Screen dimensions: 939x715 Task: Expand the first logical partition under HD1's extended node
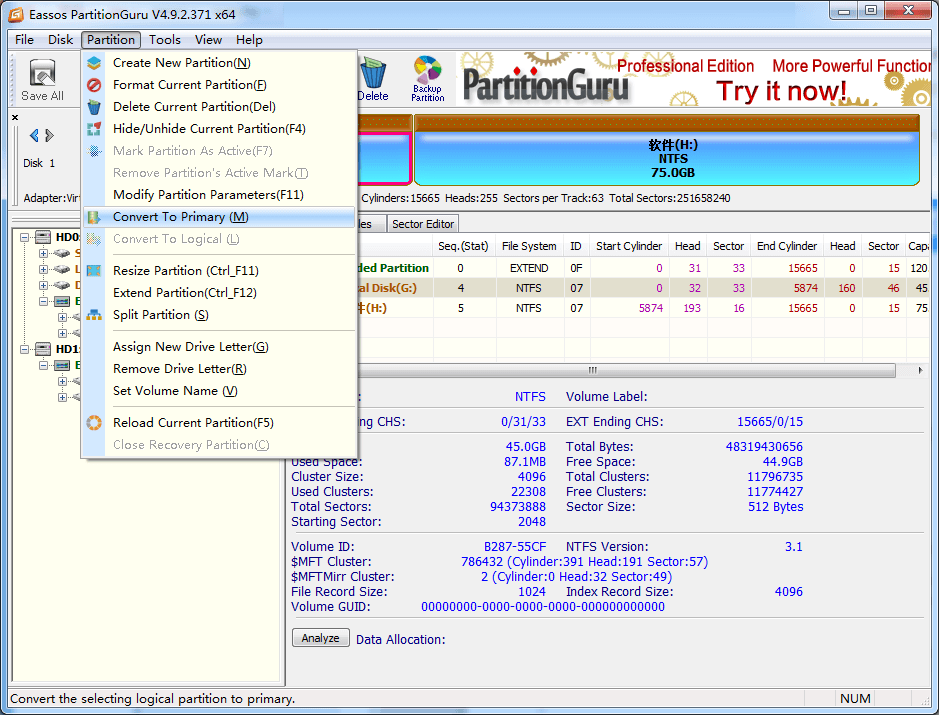(x=62, y=381)
